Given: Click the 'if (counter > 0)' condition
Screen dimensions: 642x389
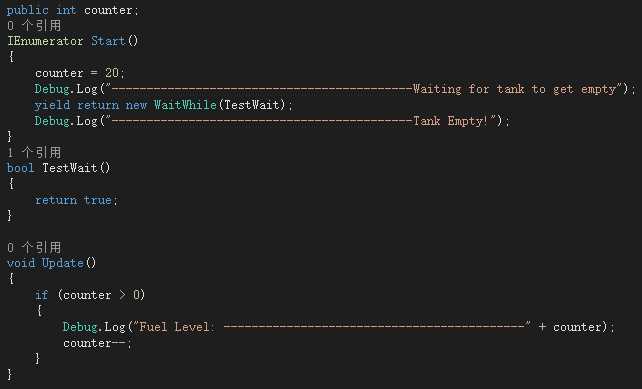Looking at the screenshot, I should 90,295.
